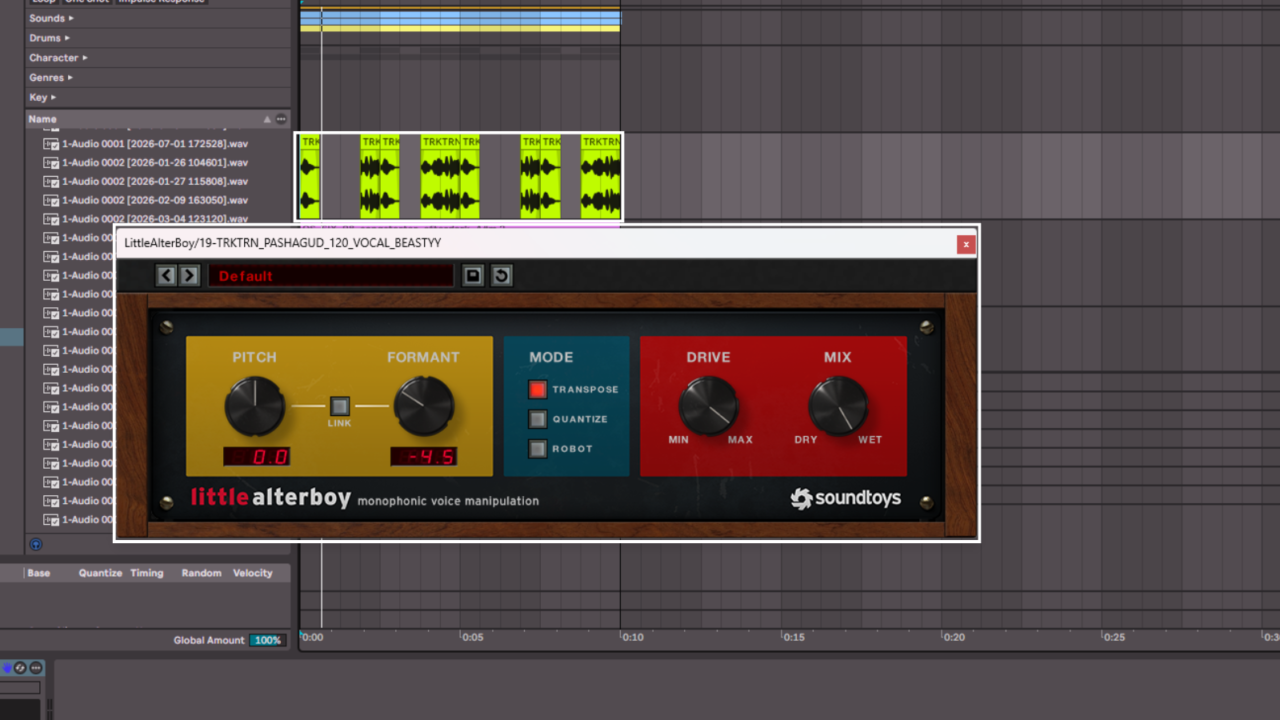Click the 0:10 mark on the time ruler
Viewport: 1280px width, 720px height.
tap(633, 637)
